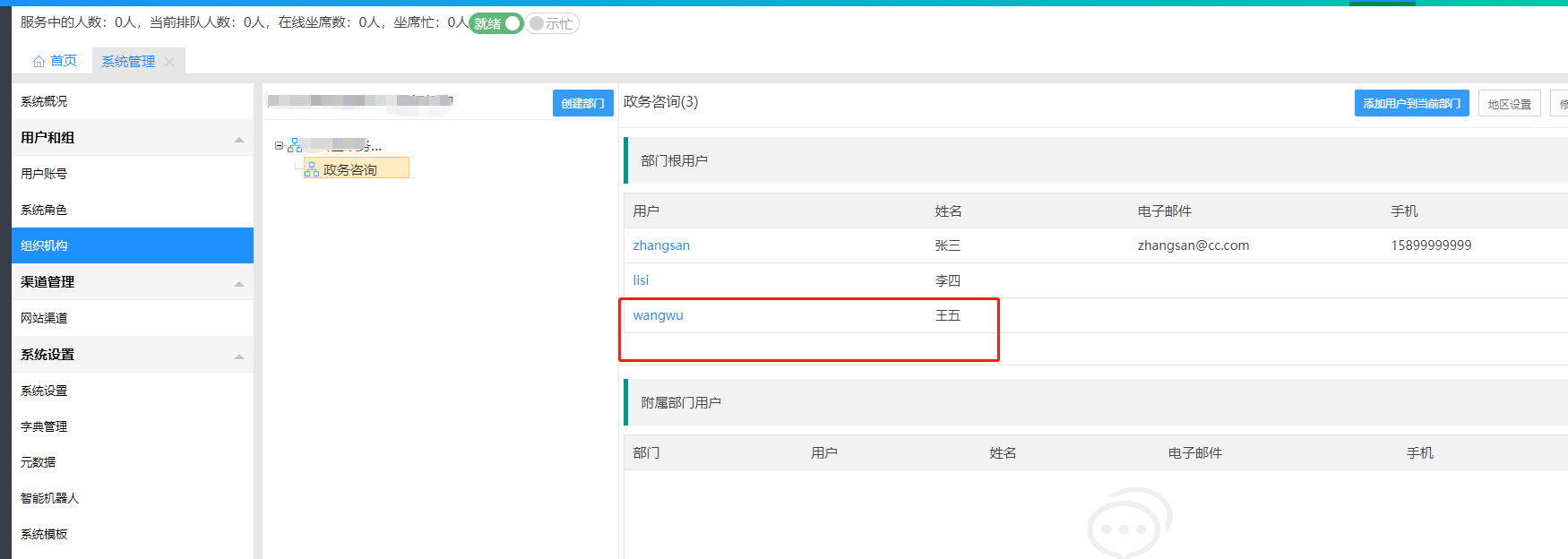Viewport: 1568px width, 559px height.
Task: Click the 政务咨询(3) title
Action: pos(661,102)
